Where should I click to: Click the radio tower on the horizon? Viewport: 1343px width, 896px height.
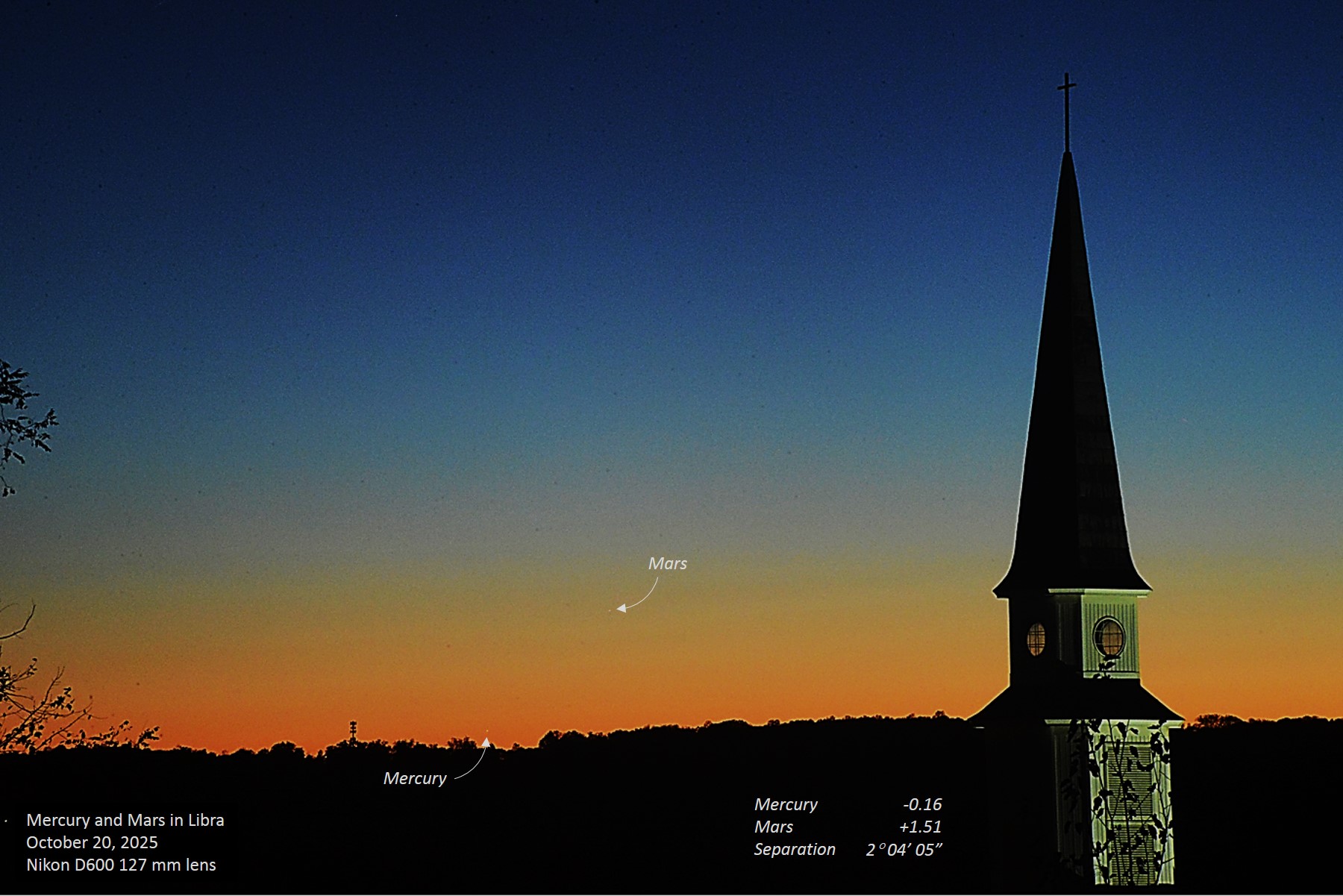coord(353,730)
